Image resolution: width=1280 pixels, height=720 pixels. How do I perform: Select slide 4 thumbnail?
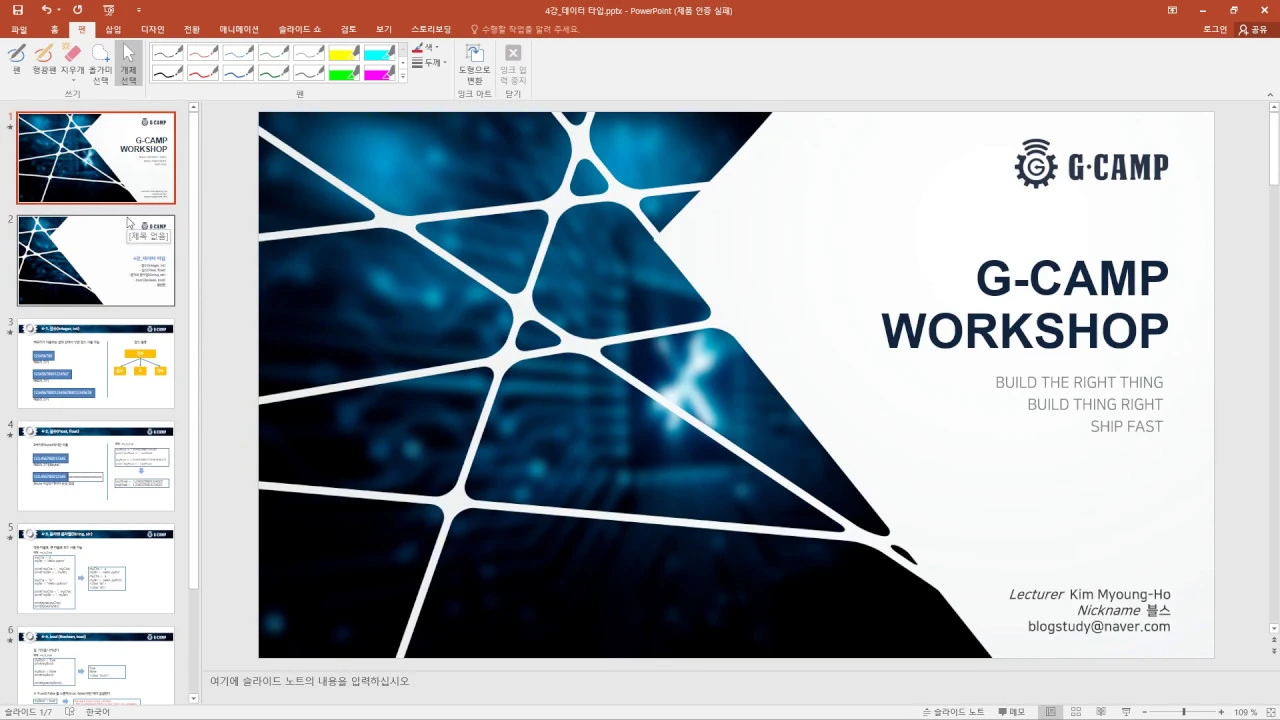point(96,467)
